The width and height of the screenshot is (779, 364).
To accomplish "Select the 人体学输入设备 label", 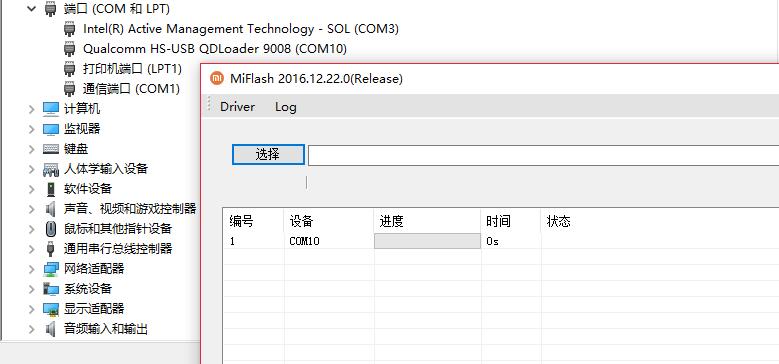I will 106,169.
